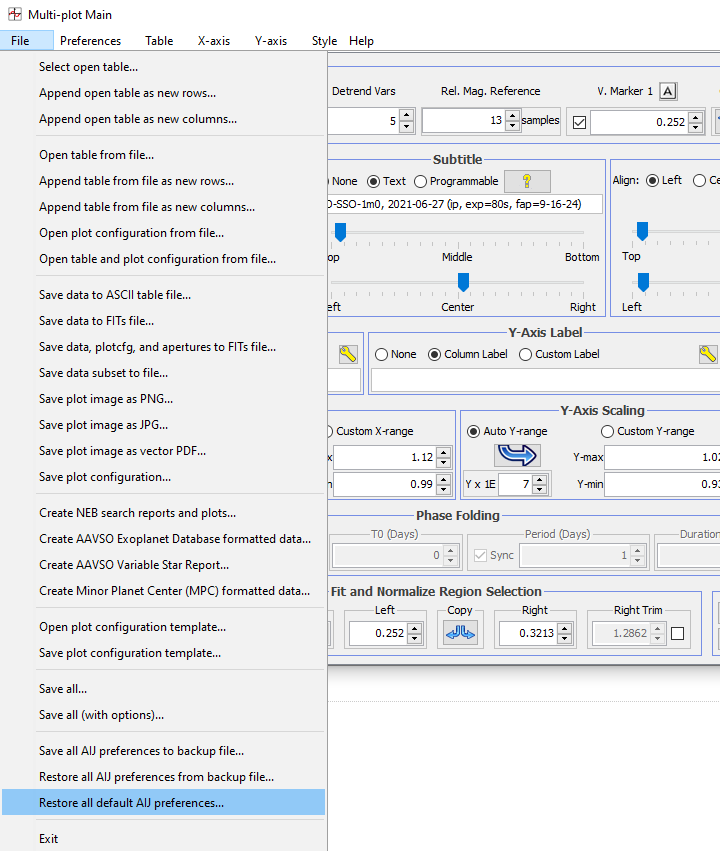Click the Subtitle programmable help question-mark button
Image resolution: width=720 pixels, height=851 pixels.
coord(527,181)
